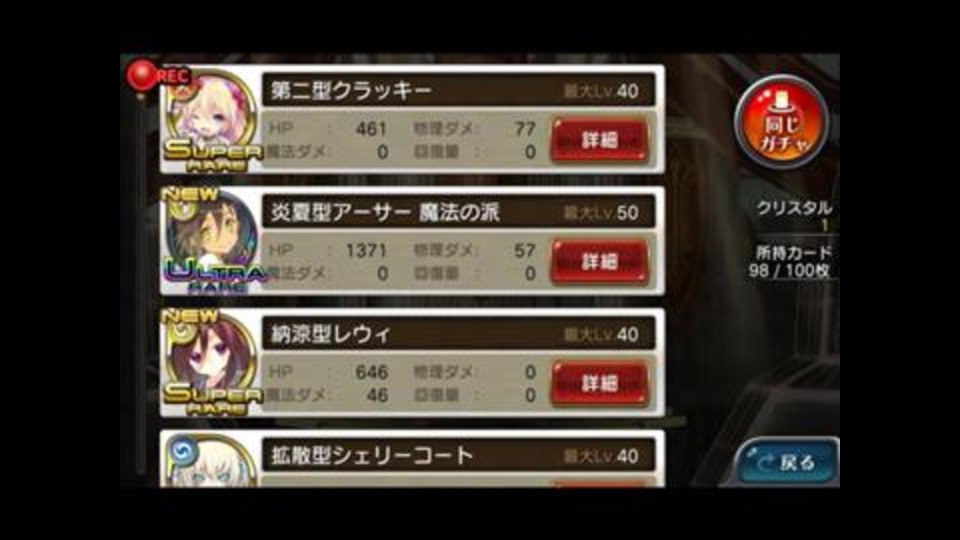This screenshot has width=960, height=540.
Task: Open 詳細 for 炎夏型アーサー 魔法の派
Action: tap(599, 262)
